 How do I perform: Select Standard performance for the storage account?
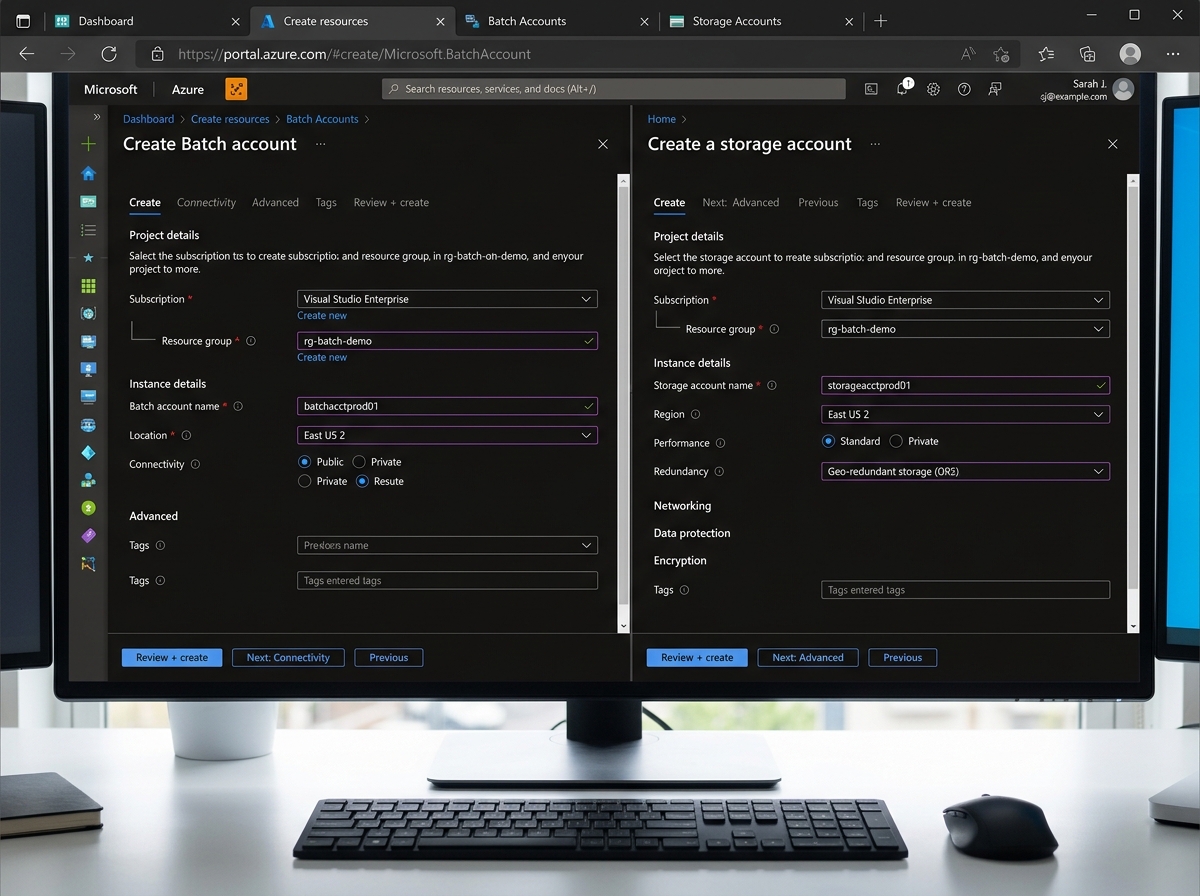coord(829,441)
